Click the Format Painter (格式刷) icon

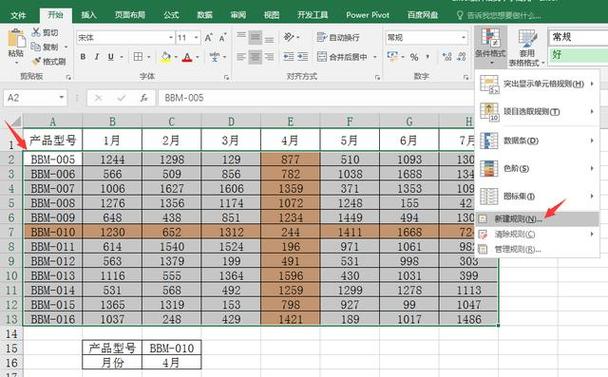(36, 61)
